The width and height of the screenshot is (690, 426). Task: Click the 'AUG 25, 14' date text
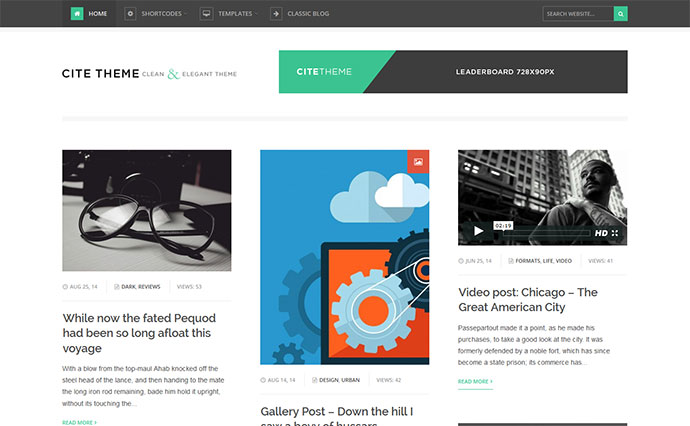pyautogui.click(x=84, y=286)
